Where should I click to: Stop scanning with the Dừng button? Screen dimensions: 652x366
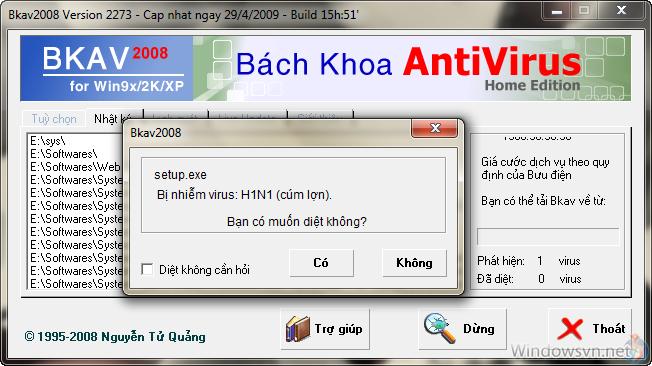point(462,329)
